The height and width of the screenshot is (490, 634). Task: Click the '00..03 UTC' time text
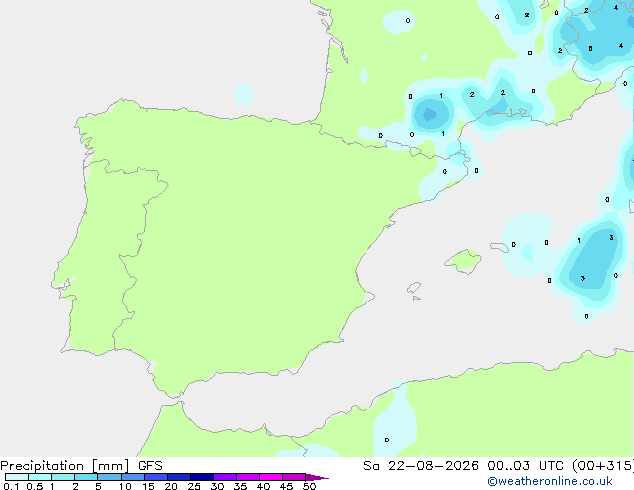pos(525,466)
